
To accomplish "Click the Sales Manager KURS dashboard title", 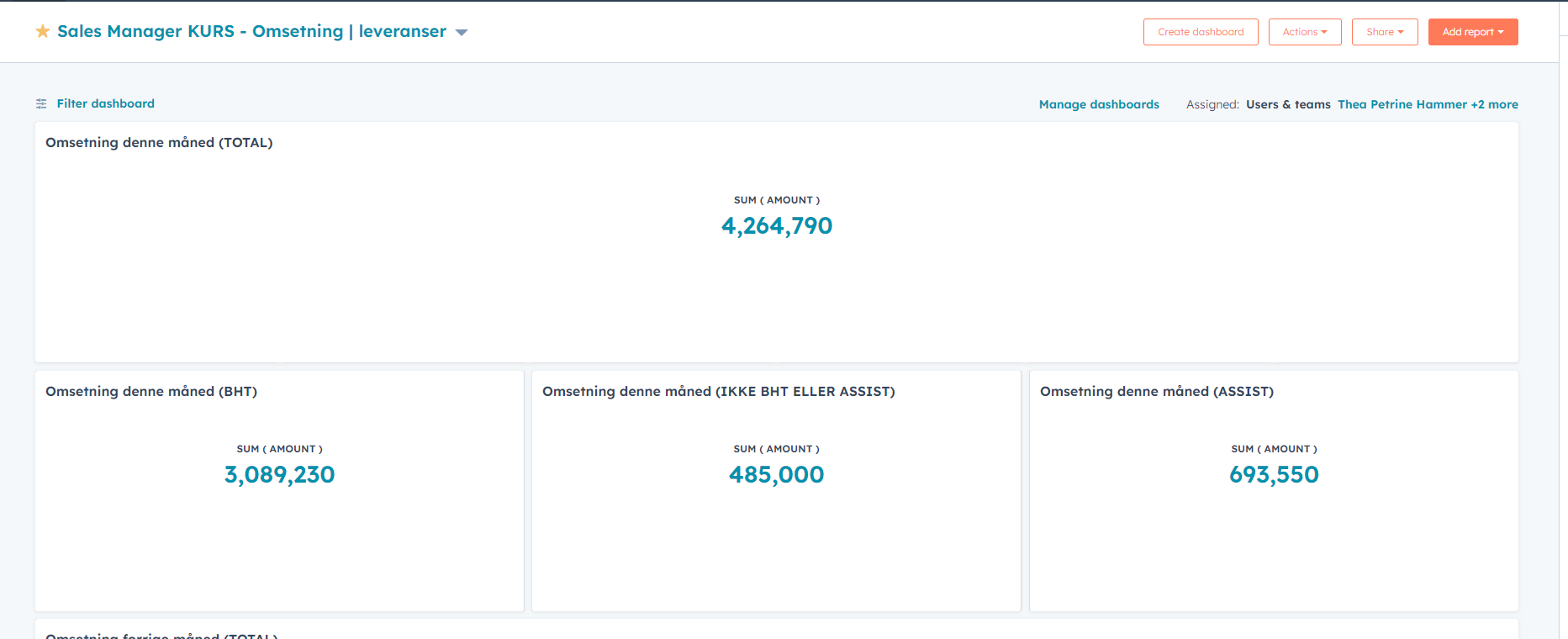I will click(x=251, y=31).
